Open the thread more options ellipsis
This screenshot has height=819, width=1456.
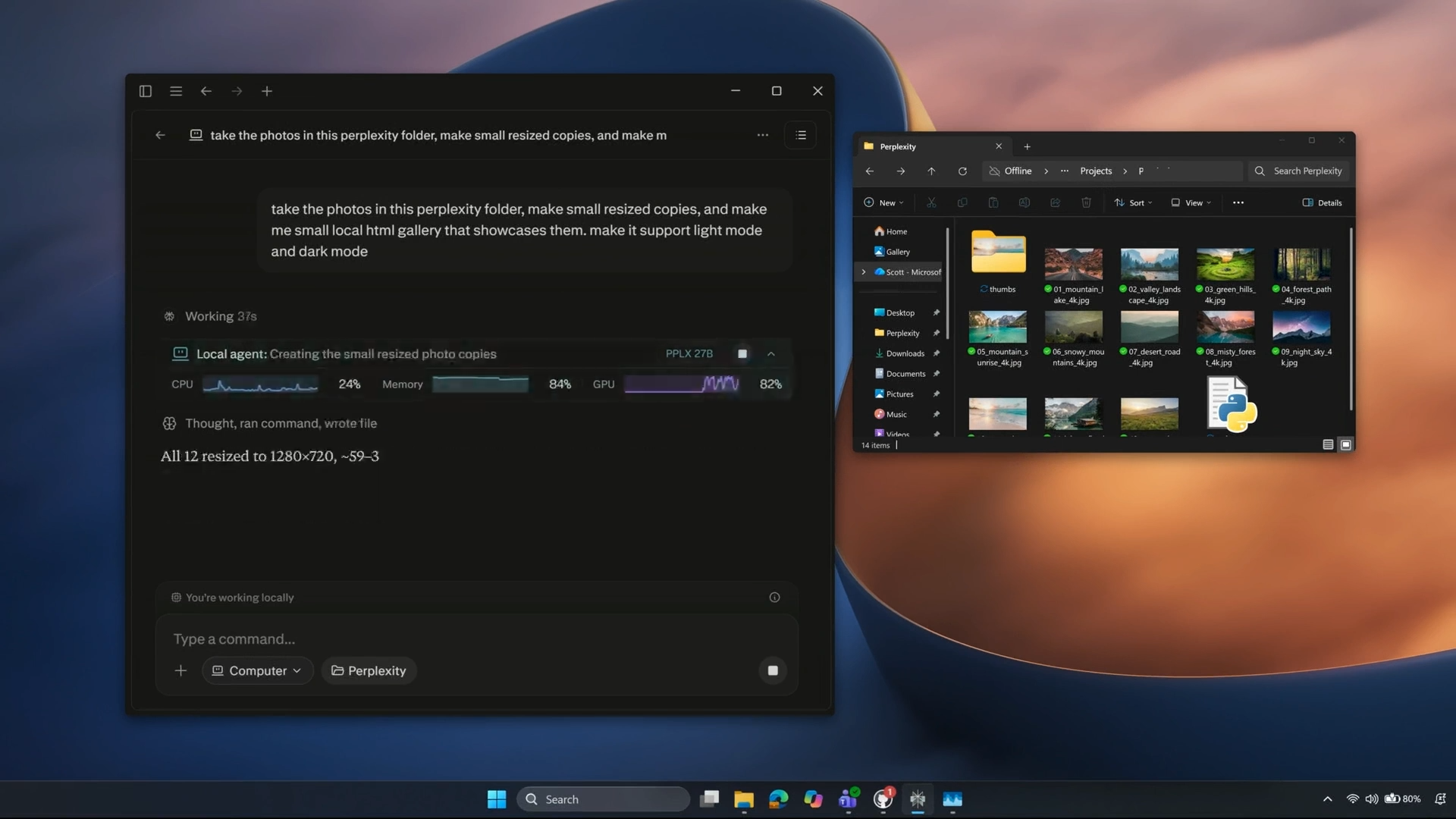tap(762, 135)
